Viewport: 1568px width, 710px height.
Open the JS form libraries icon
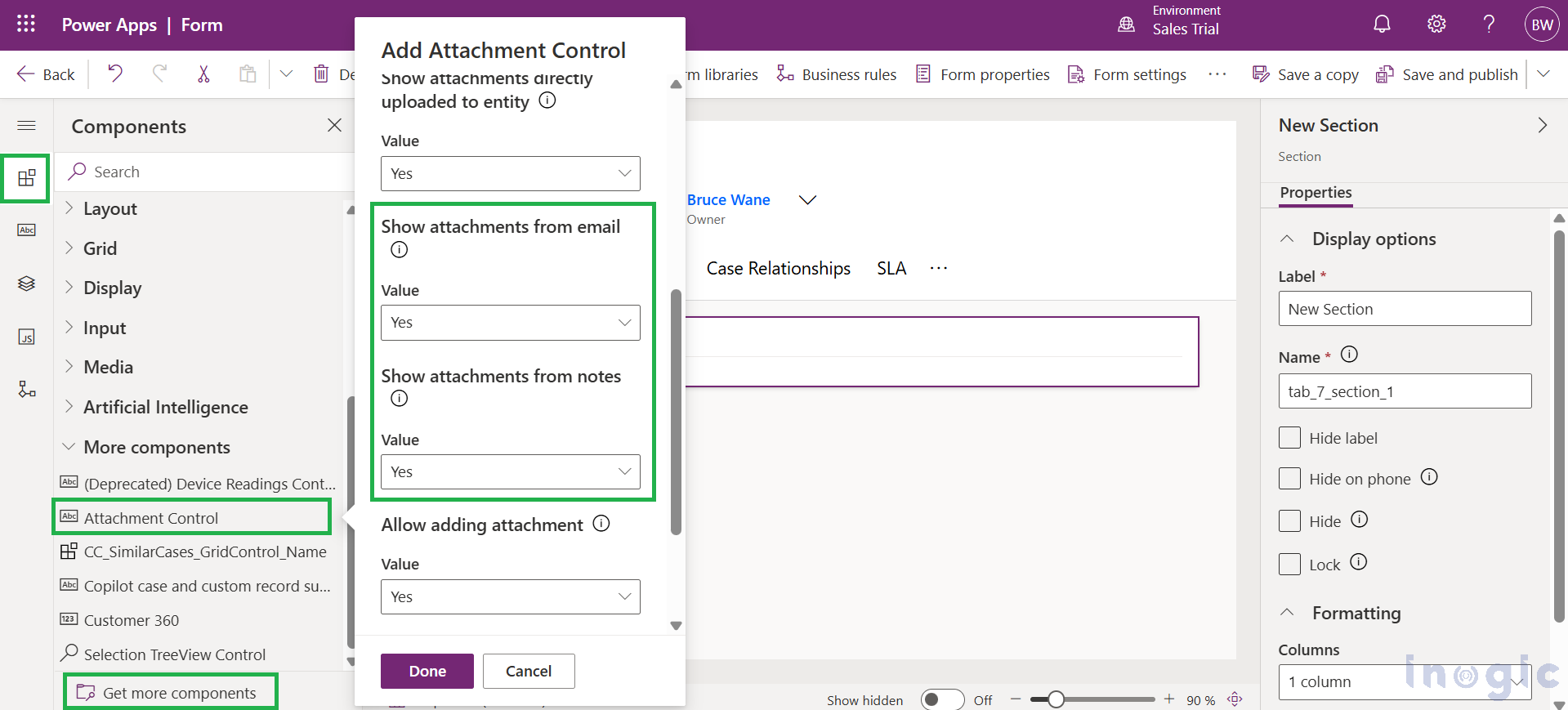pyautogui.click(x=26, y=337)
